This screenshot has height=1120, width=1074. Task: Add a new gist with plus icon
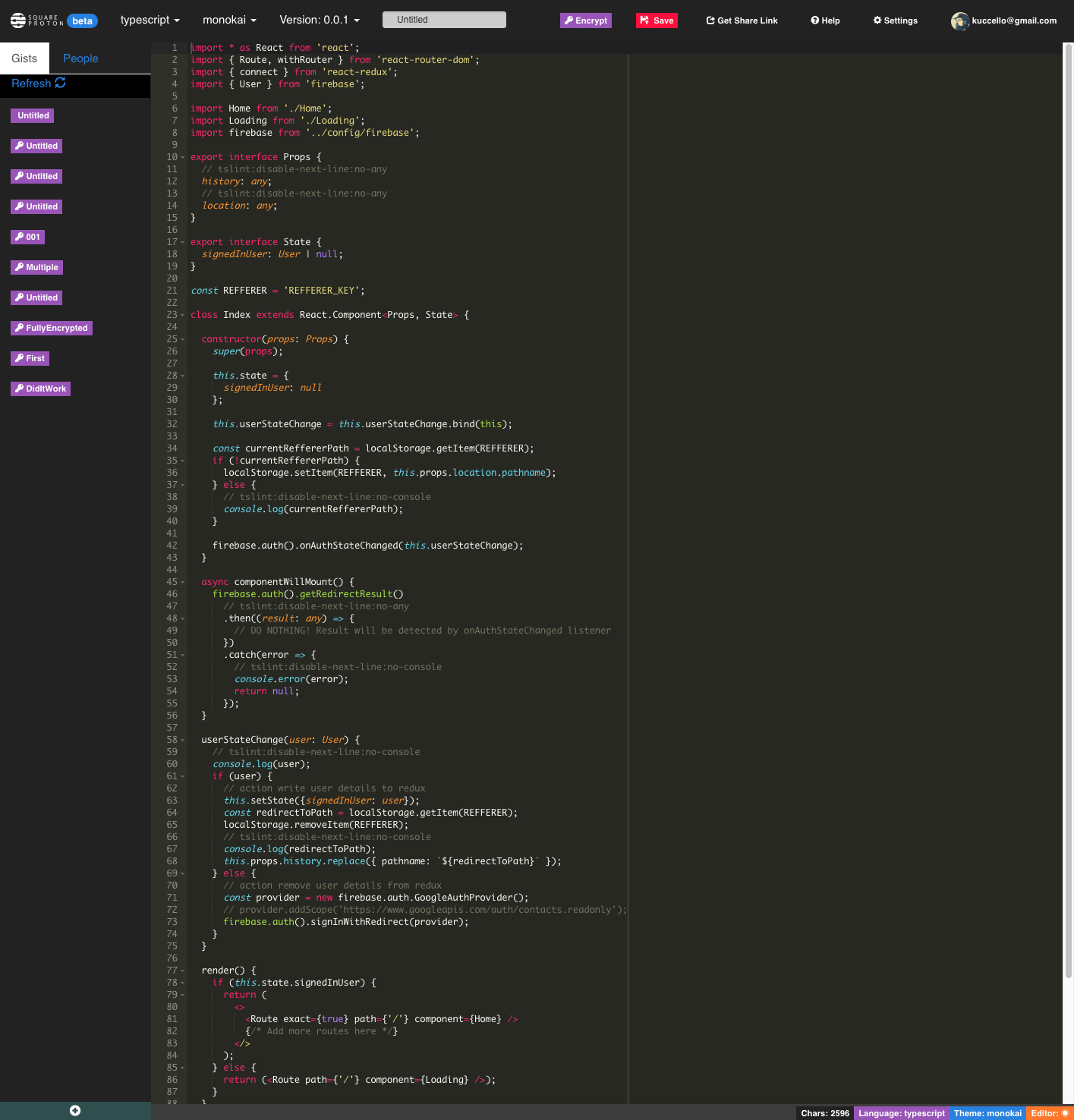pos(75,1110)
